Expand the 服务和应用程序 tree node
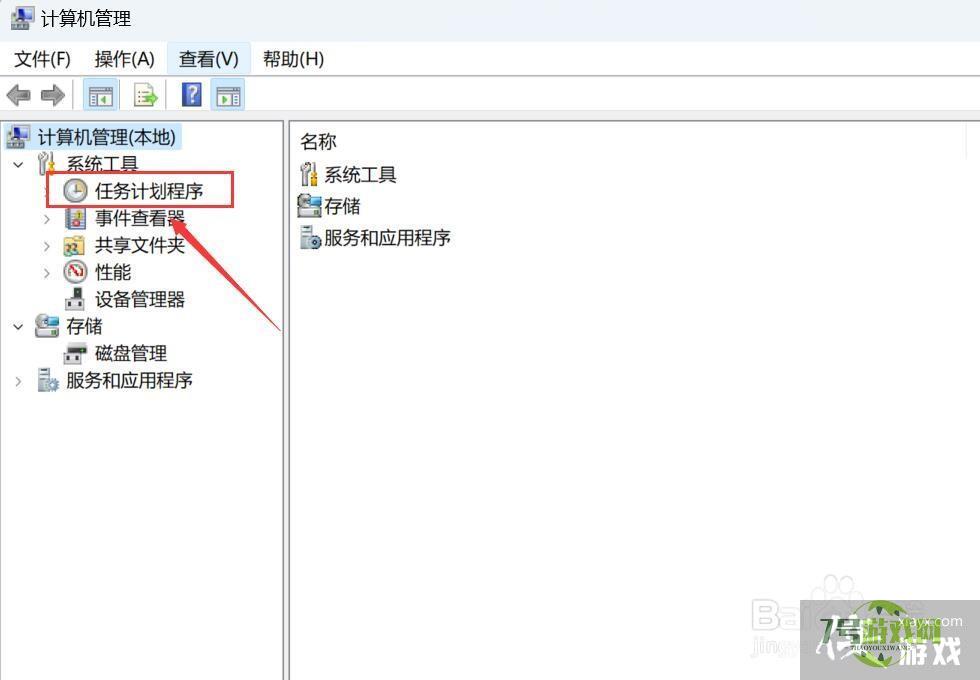Image resolution: width=980 pixels, height=680 pixels. click(x=18, y=381)
